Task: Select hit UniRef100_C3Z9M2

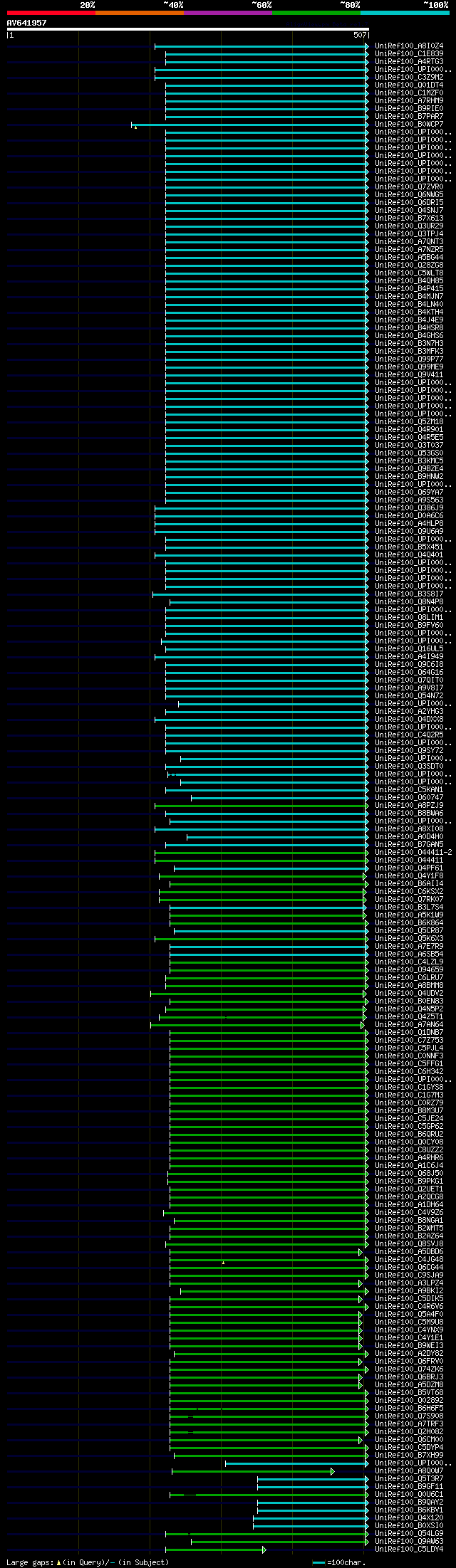Action: (409, 78)
